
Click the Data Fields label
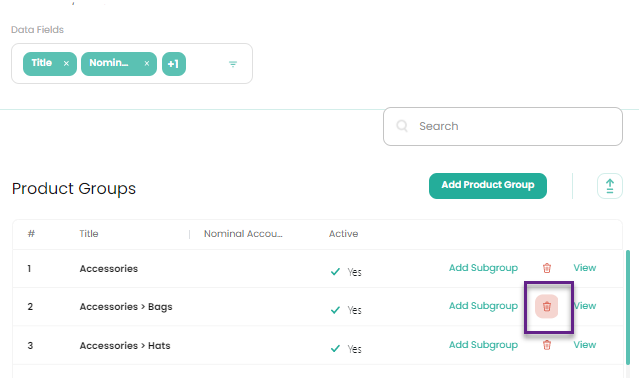(x=37, y=30)
